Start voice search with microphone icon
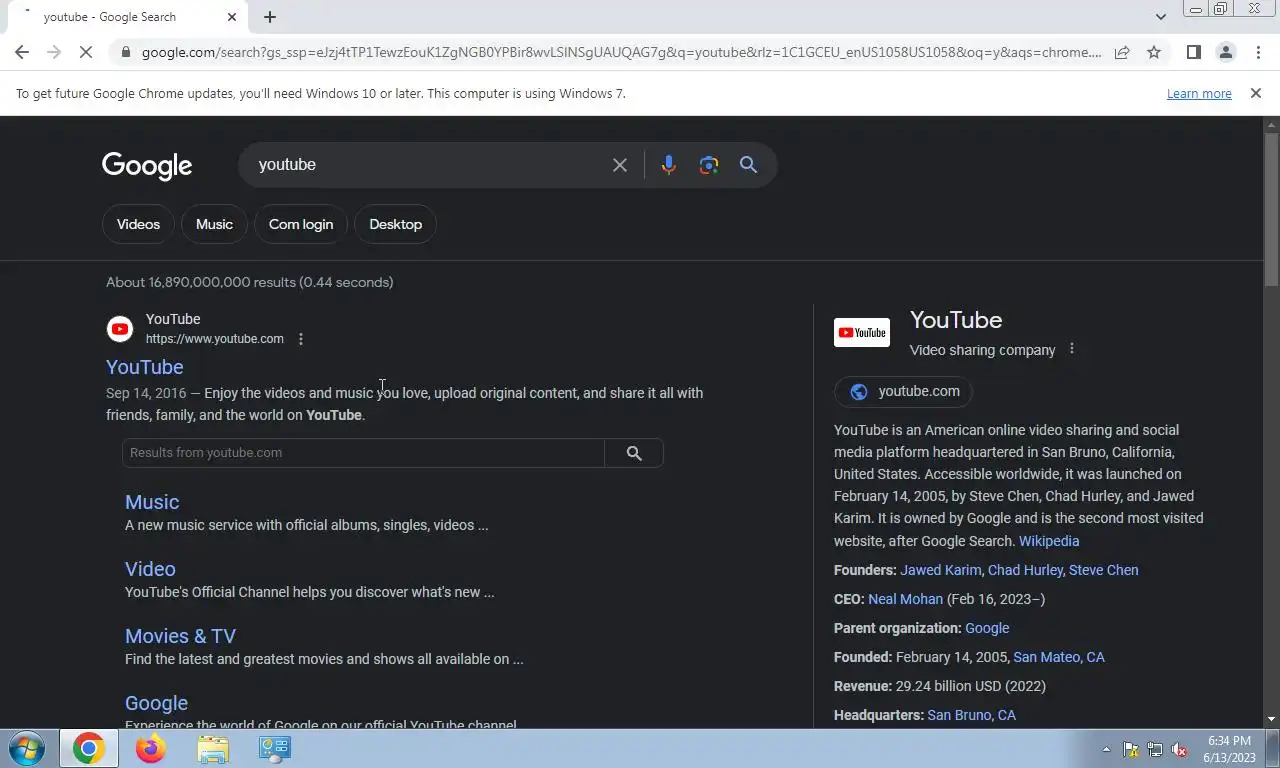1280x768 pixels. point(669,165)
